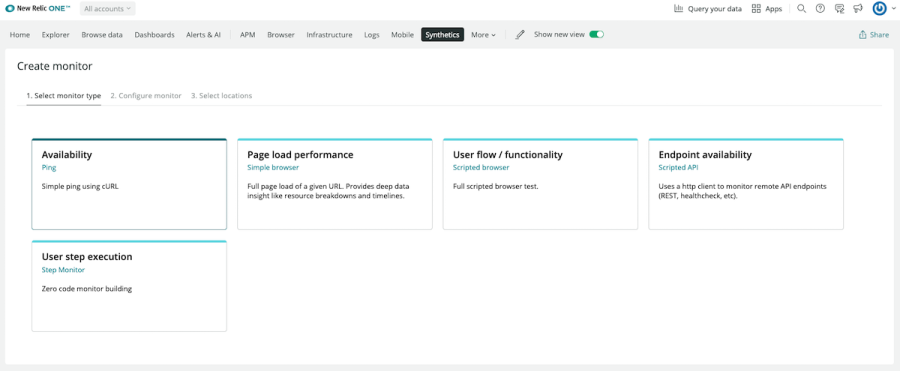Screen dimensions: 900x371
Task: Click the Ping subtitle link
Action: click(x=49, y=168)
